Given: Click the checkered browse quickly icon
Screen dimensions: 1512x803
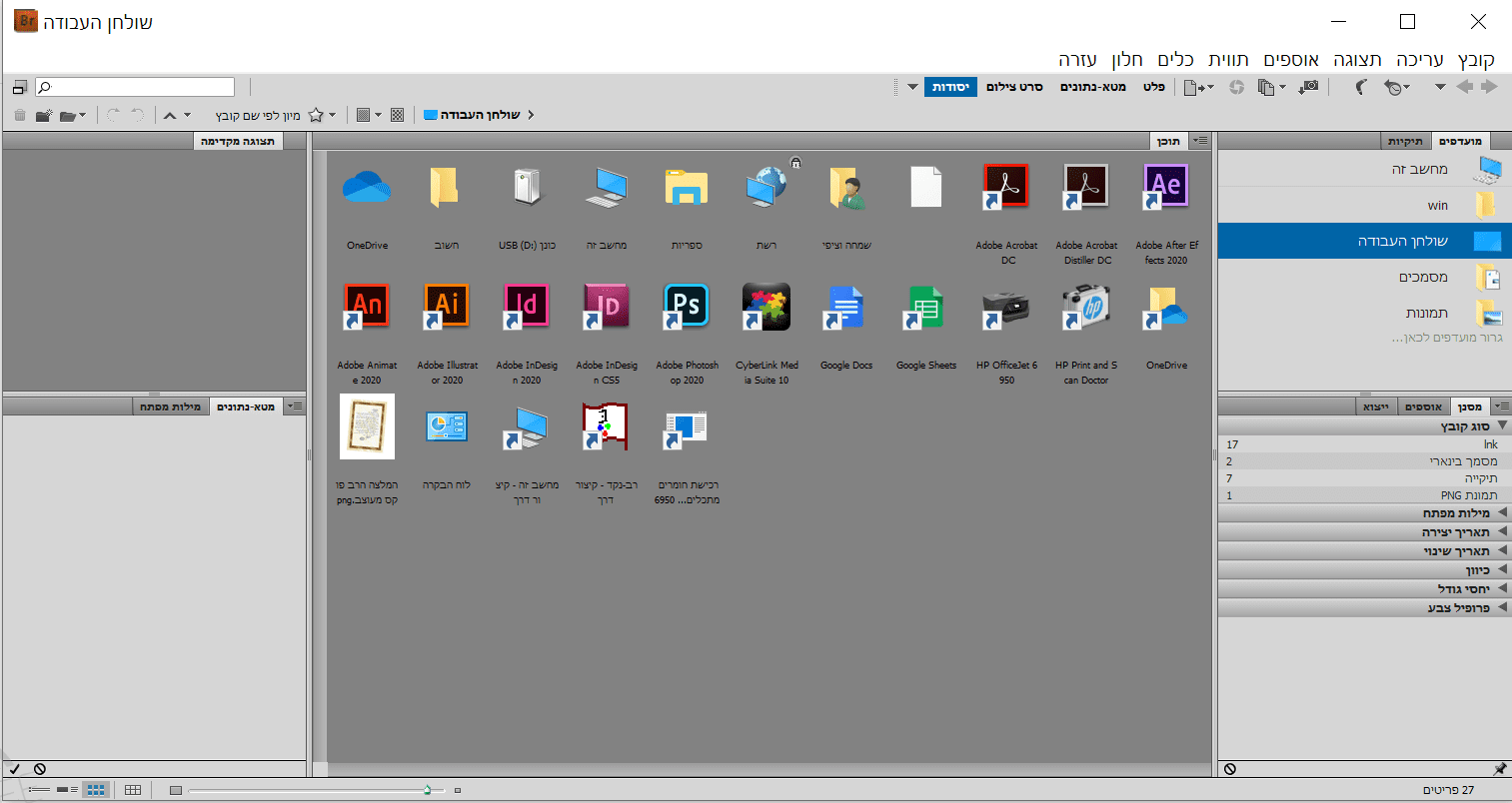Looking at the screenshot, I should [x=398, y=115].
